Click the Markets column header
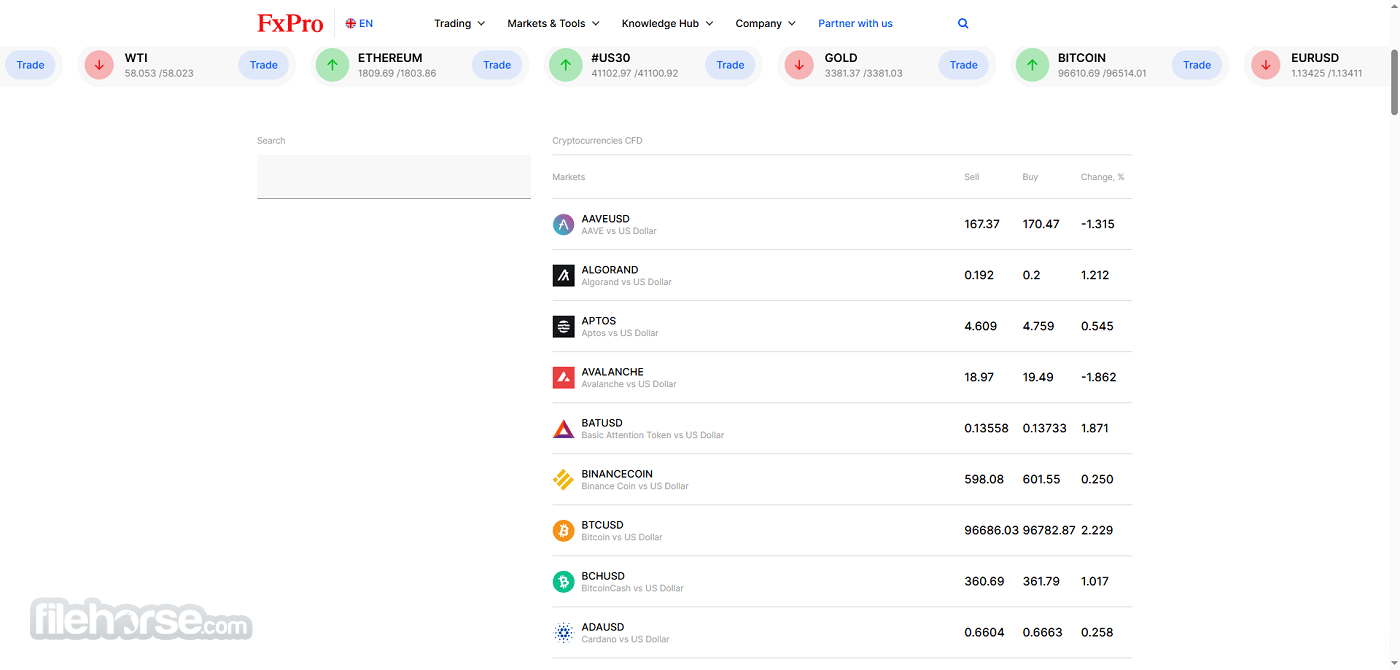 coord(569,177)
